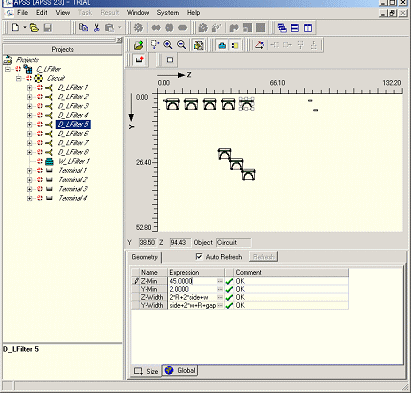Viewport: 411px width, 393px height.
Task: Click the ellipsis button in Z-Min row
Action: point(220,281)
